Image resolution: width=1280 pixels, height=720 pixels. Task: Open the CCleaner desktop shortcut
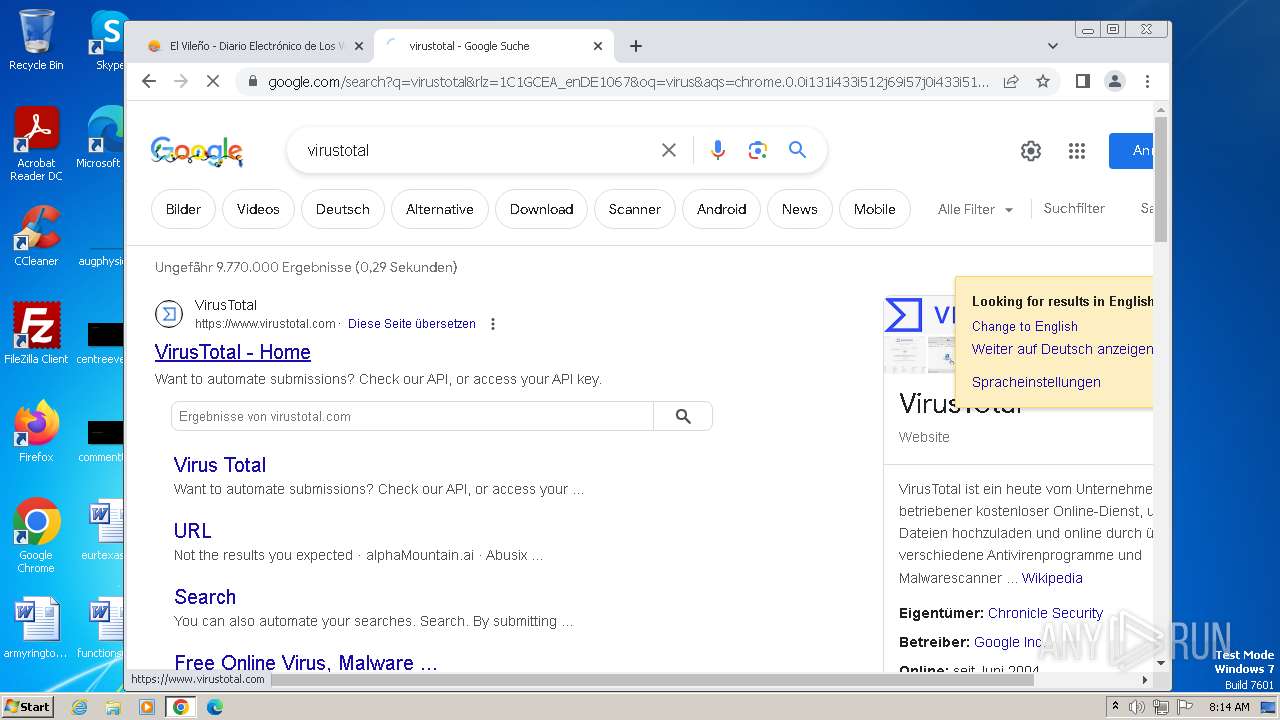(36, 236)
